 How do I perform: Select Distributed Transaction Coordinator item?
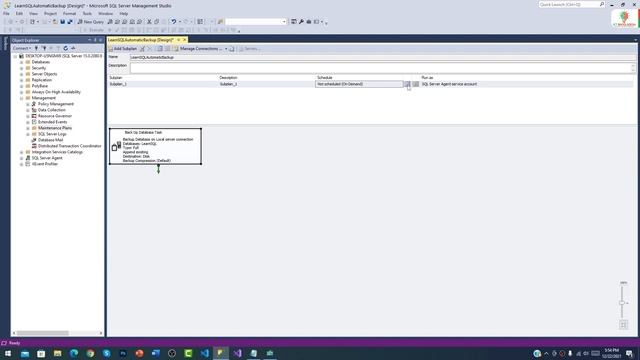pyautogui.click(x=69, y=146)
